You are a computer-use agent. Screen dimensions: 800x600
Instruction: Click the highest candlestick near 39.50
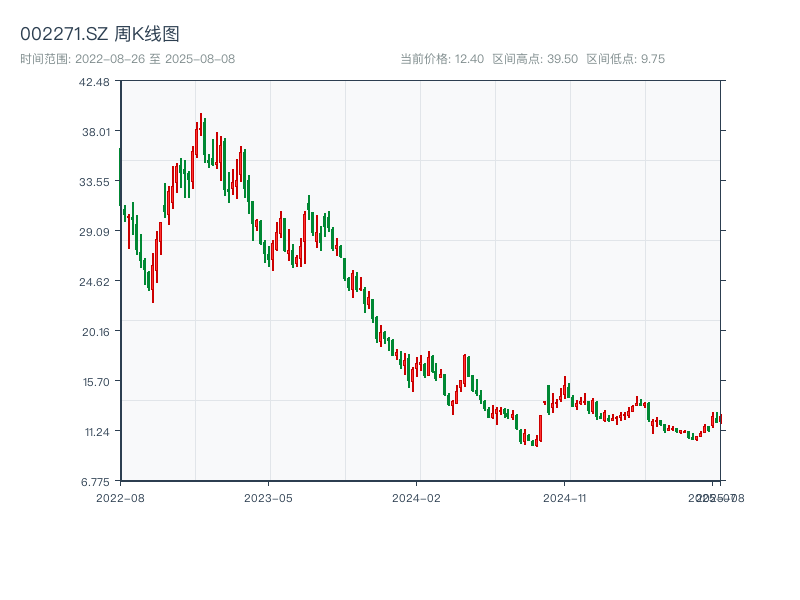200,124
